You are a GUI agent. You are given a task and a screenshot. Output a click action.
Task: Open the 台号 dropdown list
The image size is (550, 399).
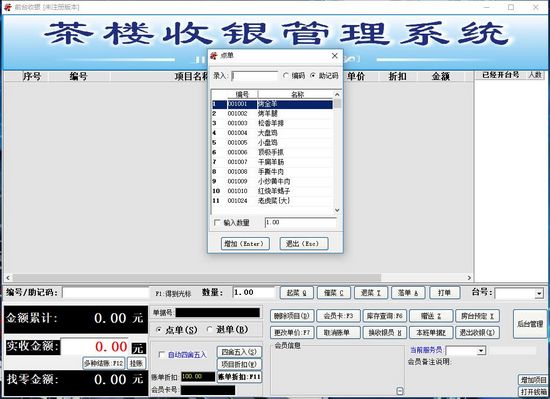(x=539, y=293)
